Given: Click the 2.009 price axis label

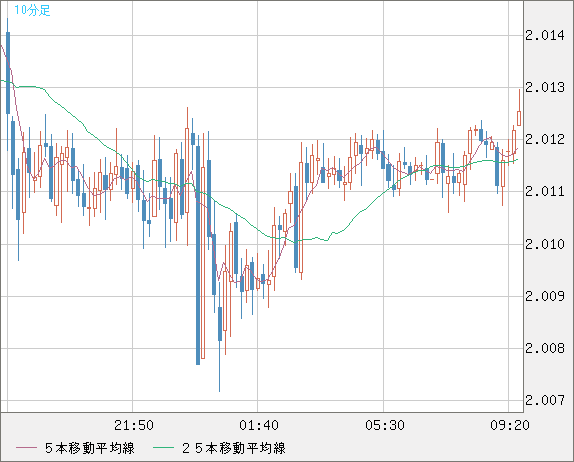Looking at the screenshot, I should pos(545,296).
